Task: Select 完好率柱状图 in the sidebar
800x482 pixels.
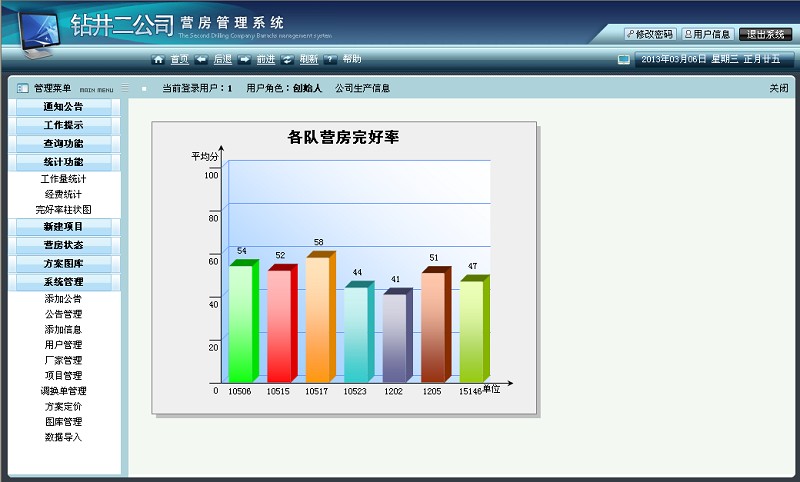Action: tap(64, 210)
